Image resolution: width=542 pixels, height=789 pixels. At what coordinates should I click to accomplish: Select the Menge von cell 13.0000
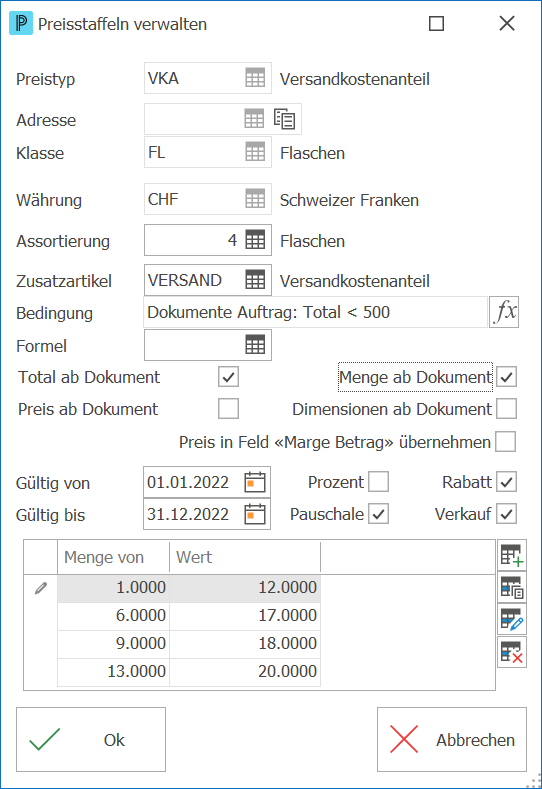pyautogui.click(x=114, y=672)
